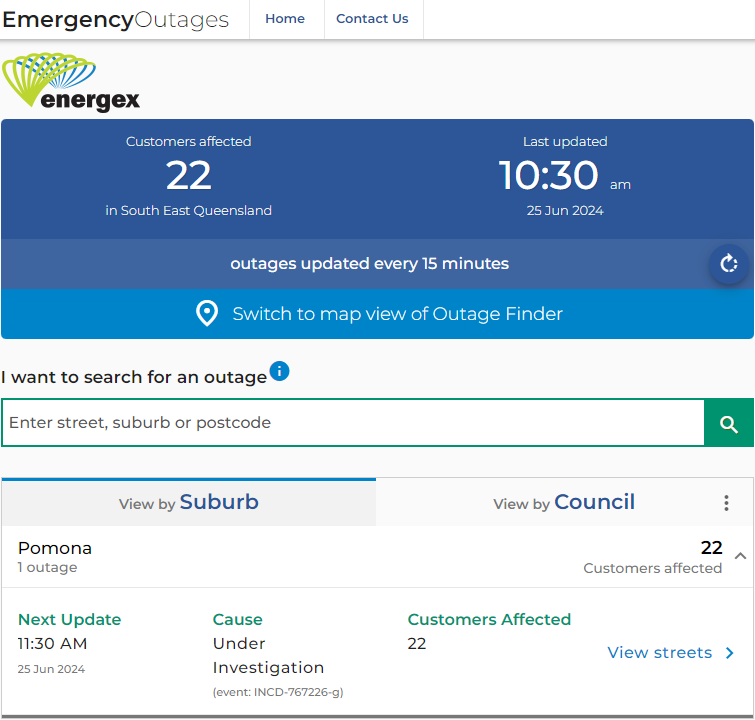
Task: Open the Home menu item
Action: 285,19
